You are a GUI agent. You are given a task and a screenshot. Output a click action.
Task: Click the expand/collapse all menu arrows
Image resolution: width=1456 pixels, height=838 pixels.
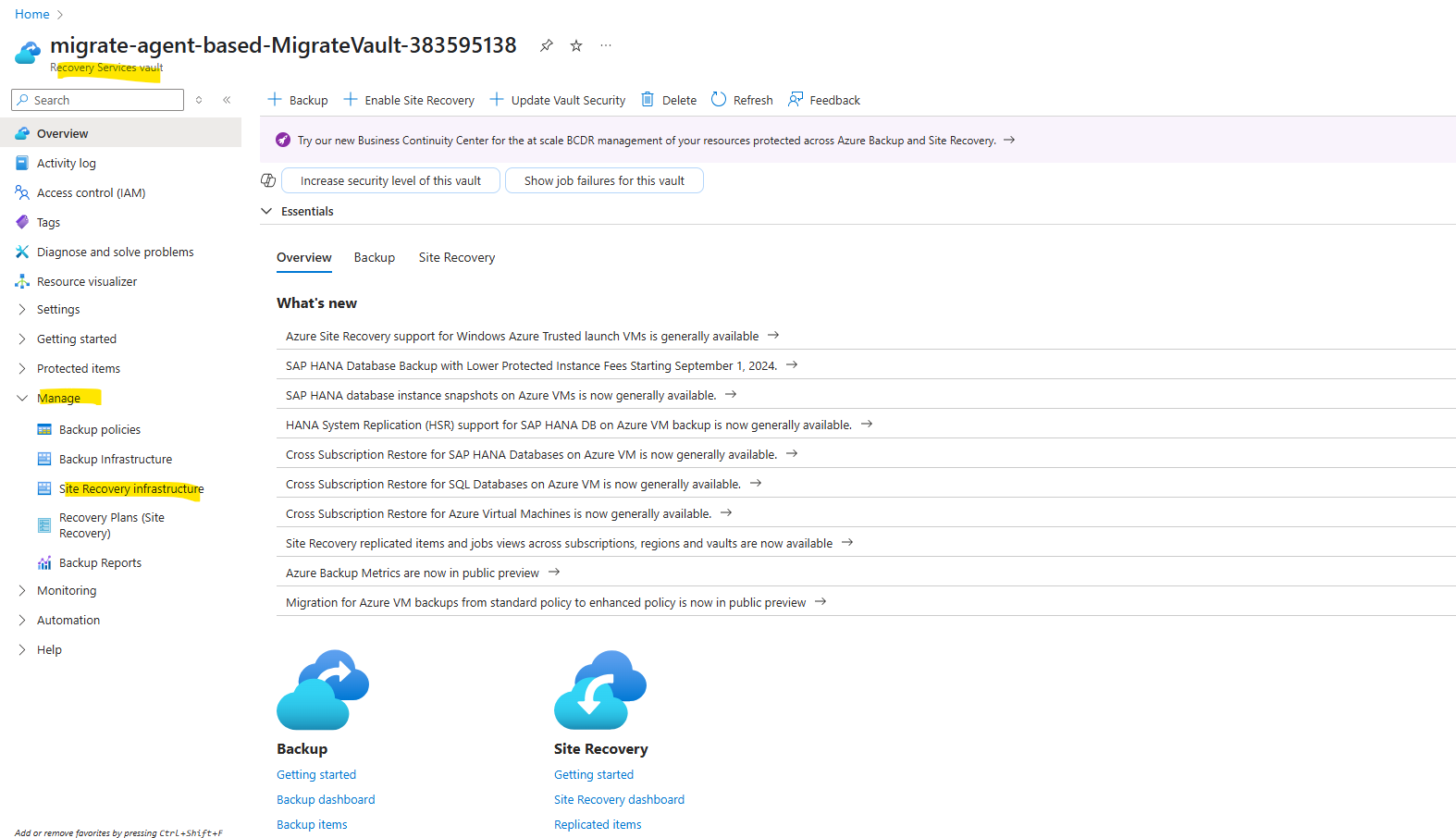[x=199, y=100]
